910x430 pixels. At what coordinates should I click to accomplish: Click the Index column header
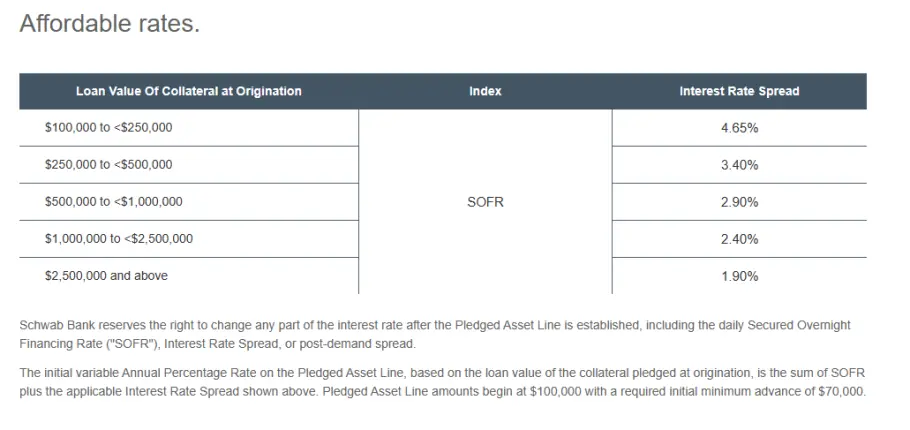[x=485, y=91]
